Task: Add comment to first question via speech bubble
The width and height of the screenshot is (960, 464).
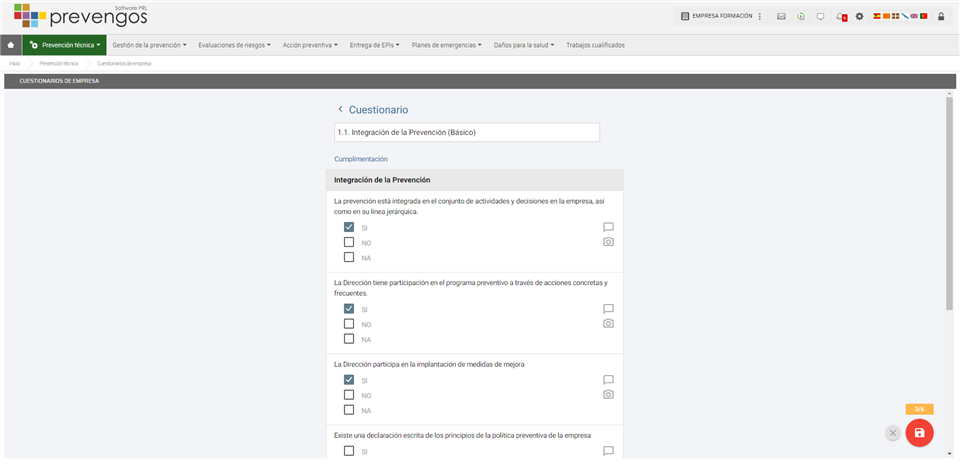Action: [608, 227]
